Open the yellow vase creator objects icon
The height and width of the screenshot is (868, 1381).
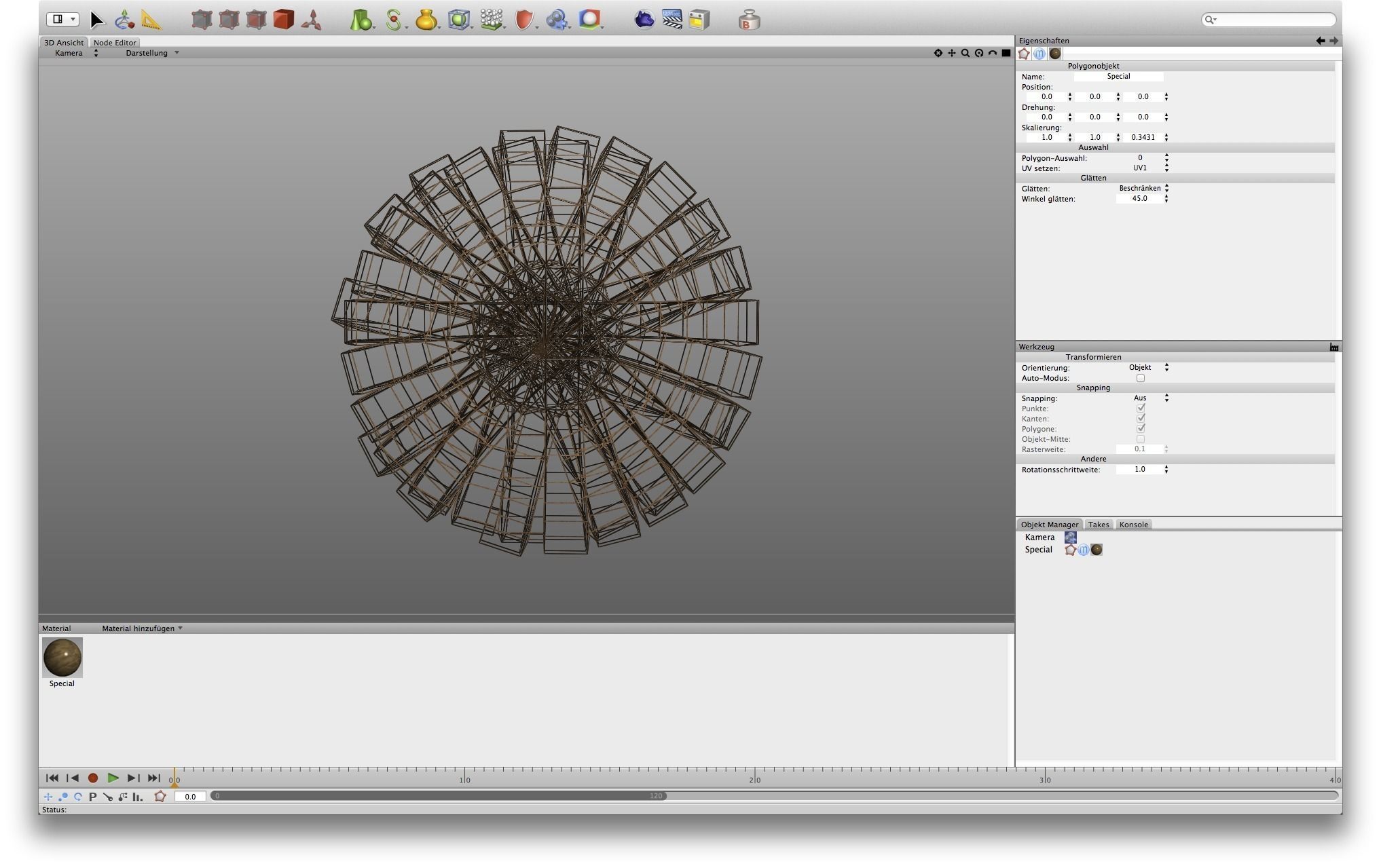(426, 20)
